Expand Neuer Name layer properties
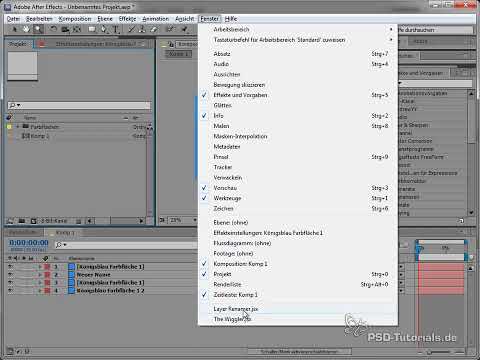Screen dimensions: 480x360 coord(40,274)
